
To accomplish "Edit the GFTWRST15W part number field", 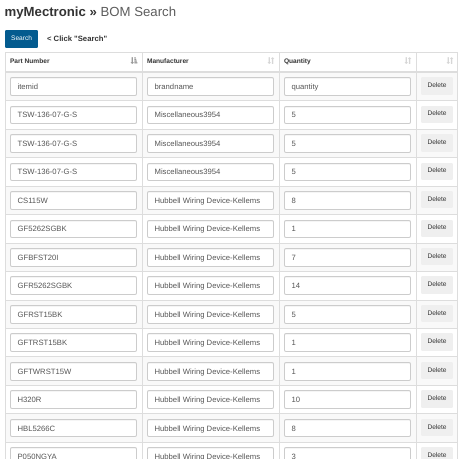I will [x=73, y=371].
